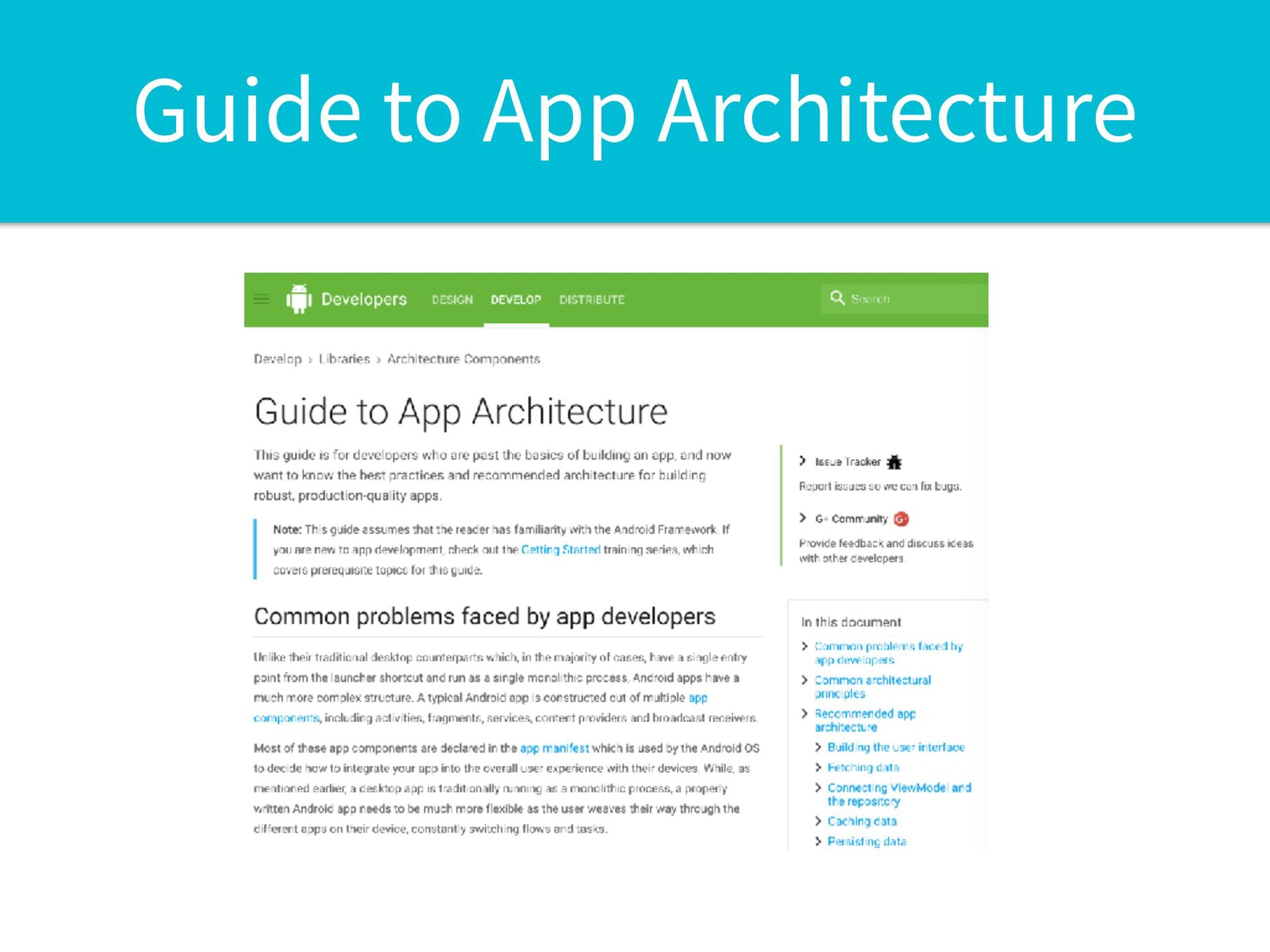Click the Getting Started link
The height and width of the screenshot is (952, 1270).
click(560, 549)
